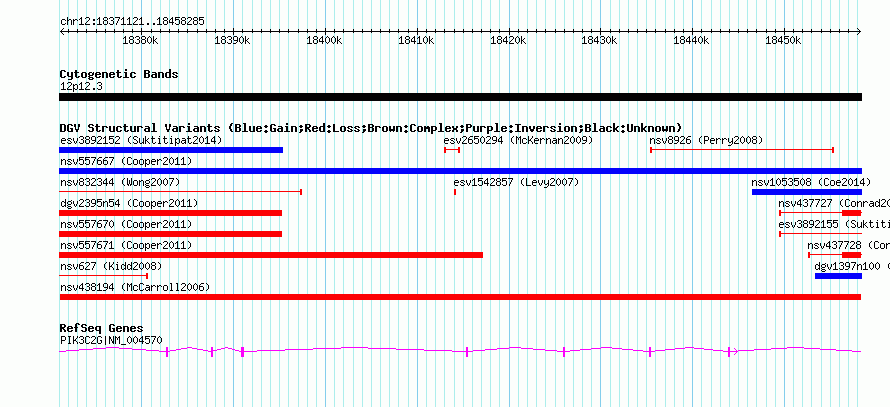Select the full-width red nsv438194 bar
Screen dimensions: 890x407
[x=460, y=297]
